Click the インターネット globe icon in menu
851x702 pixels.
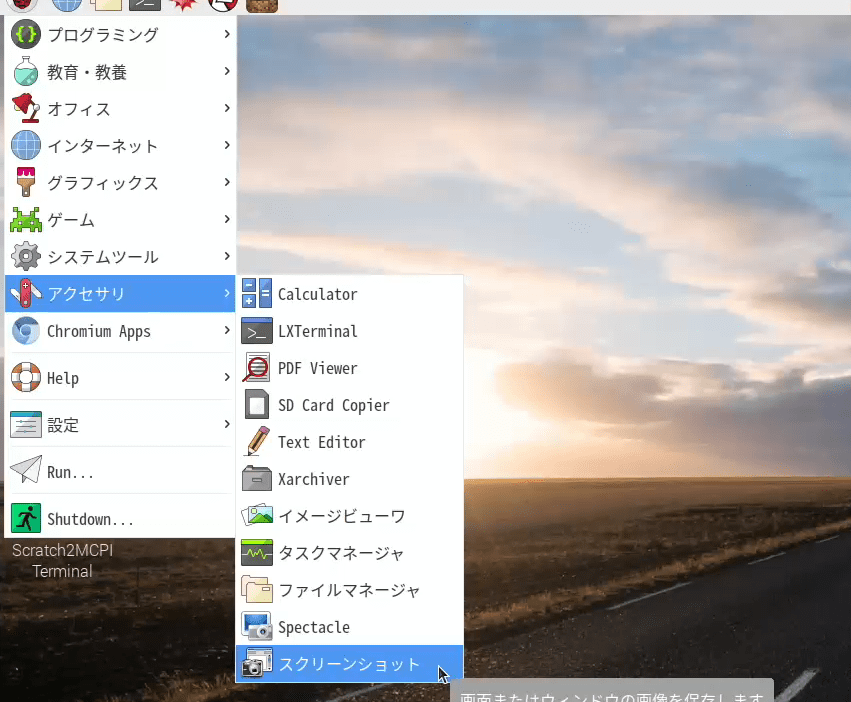(26, 145)
